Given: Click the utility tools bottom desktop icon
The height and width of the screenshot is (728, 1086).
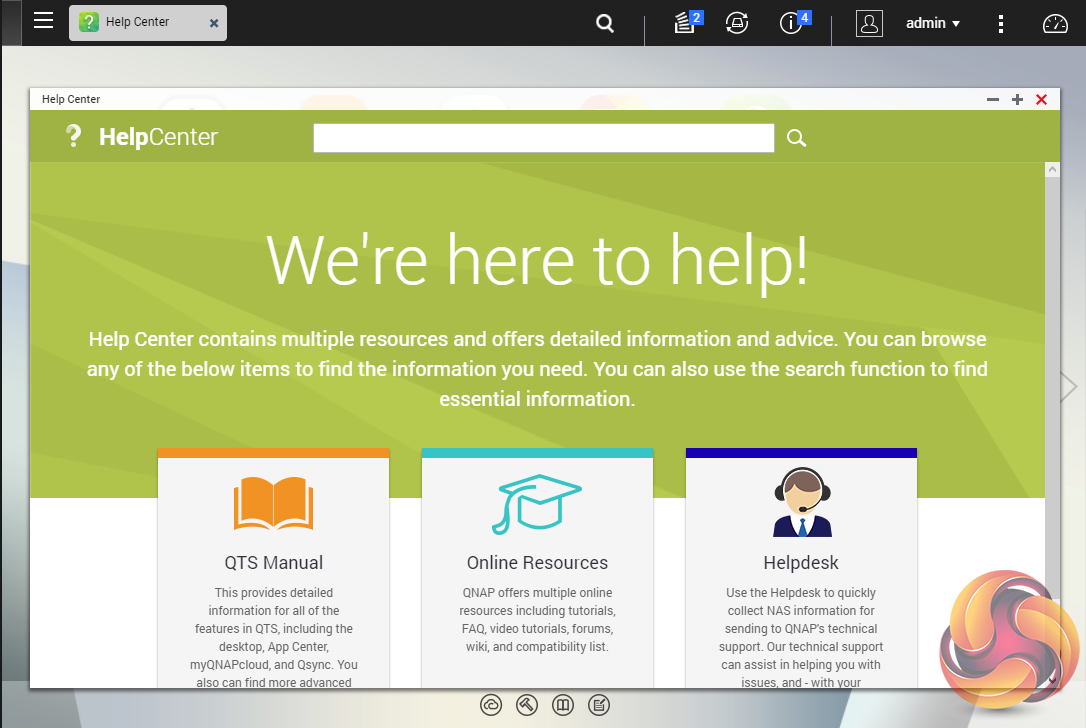Looking at the screenshot, I should (527, 705).
